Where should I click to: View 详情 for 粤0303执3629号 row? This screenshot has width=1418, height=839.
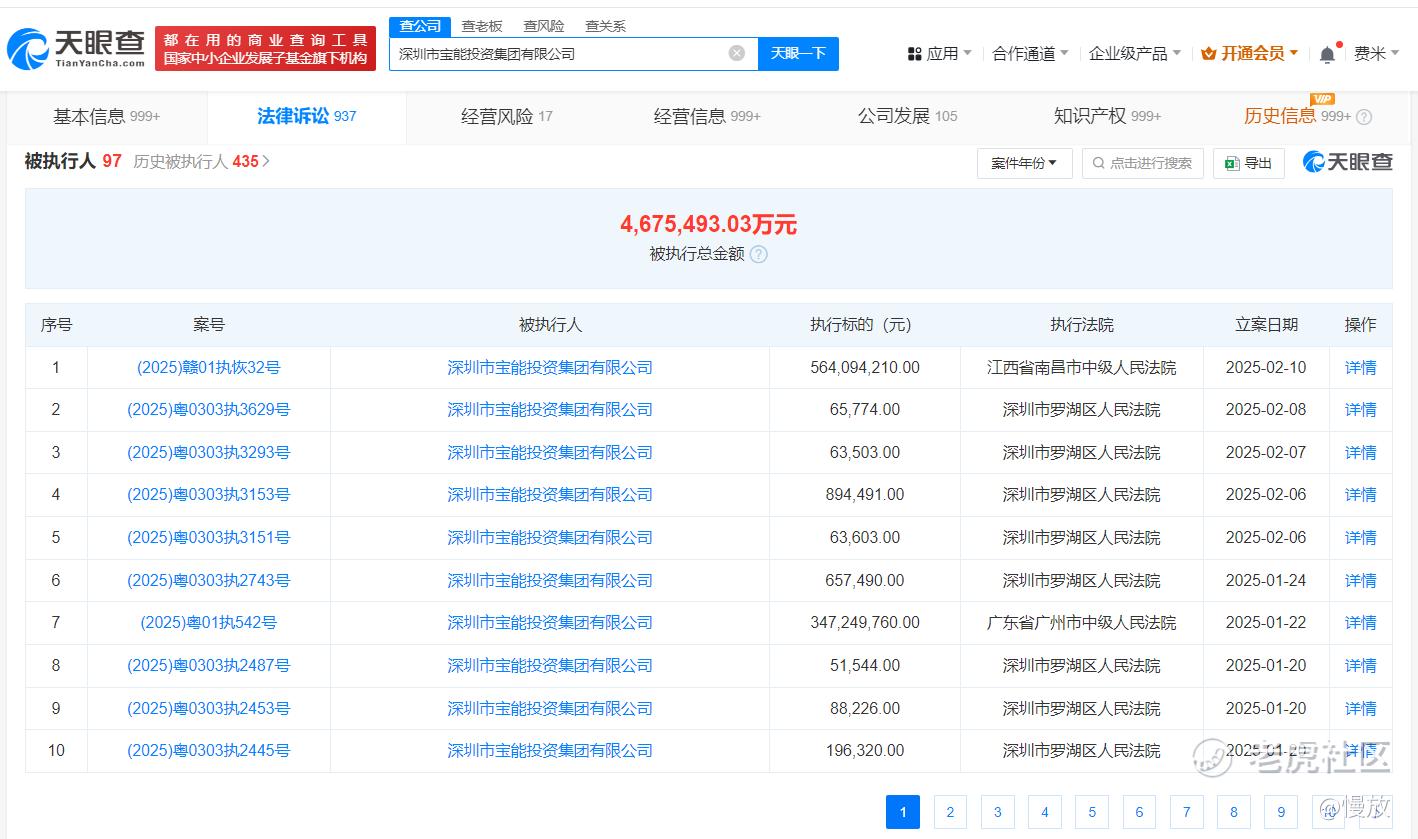(x=1360, y=410)
